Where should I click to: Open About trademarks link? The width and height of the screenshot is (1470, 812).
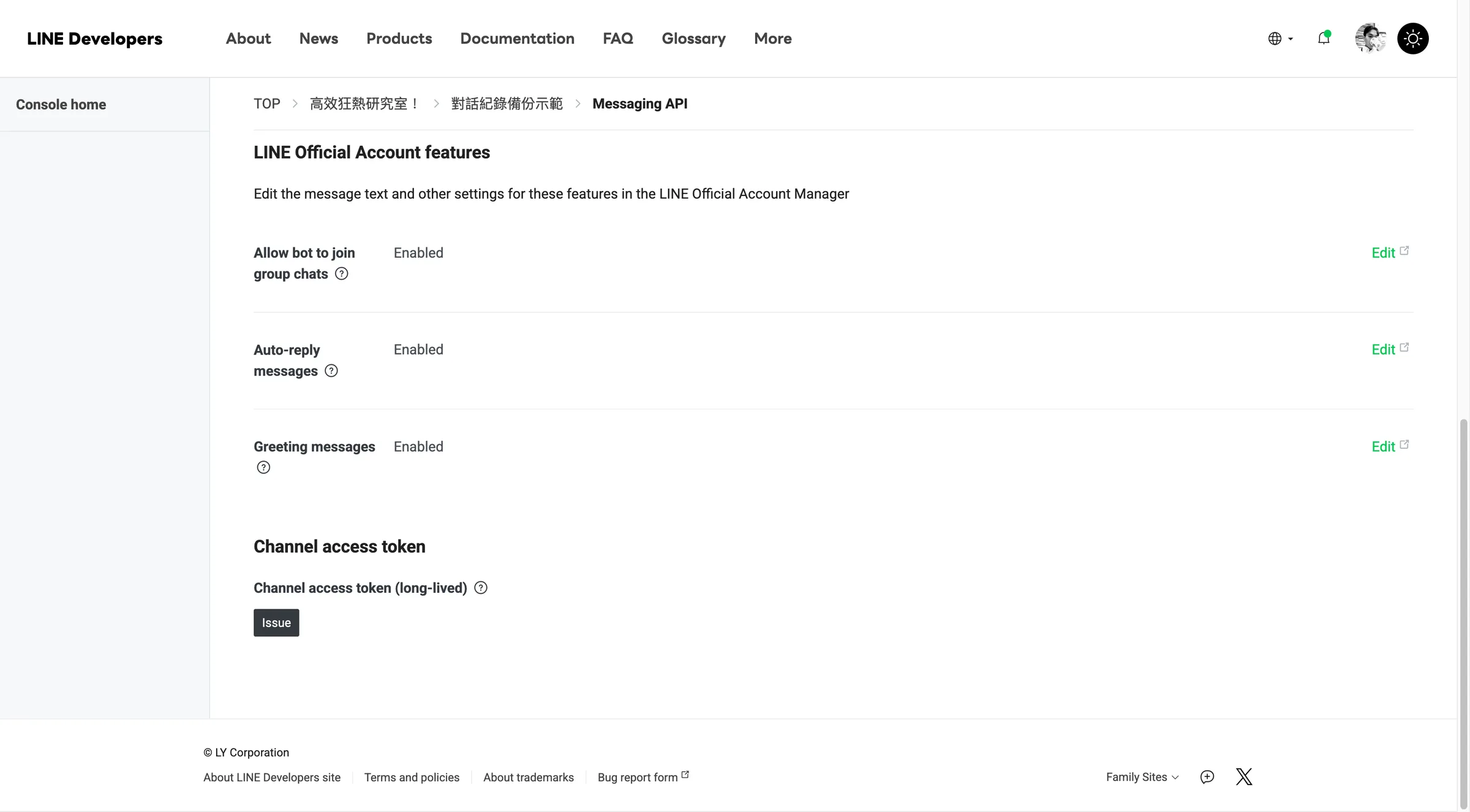click(x=529, y=777)
